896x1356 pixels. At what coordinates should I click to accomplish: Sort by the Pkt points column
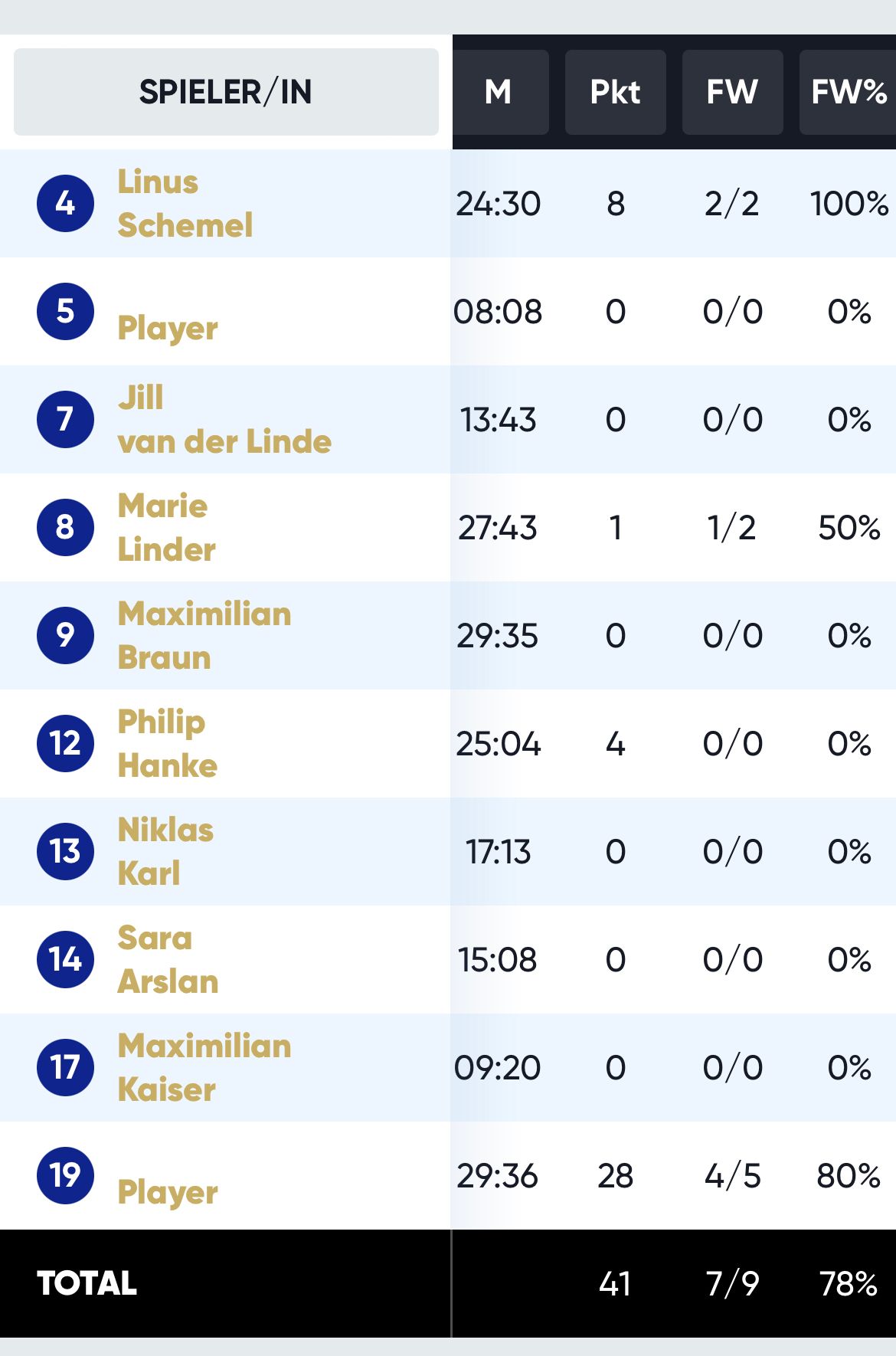[615, 92]
